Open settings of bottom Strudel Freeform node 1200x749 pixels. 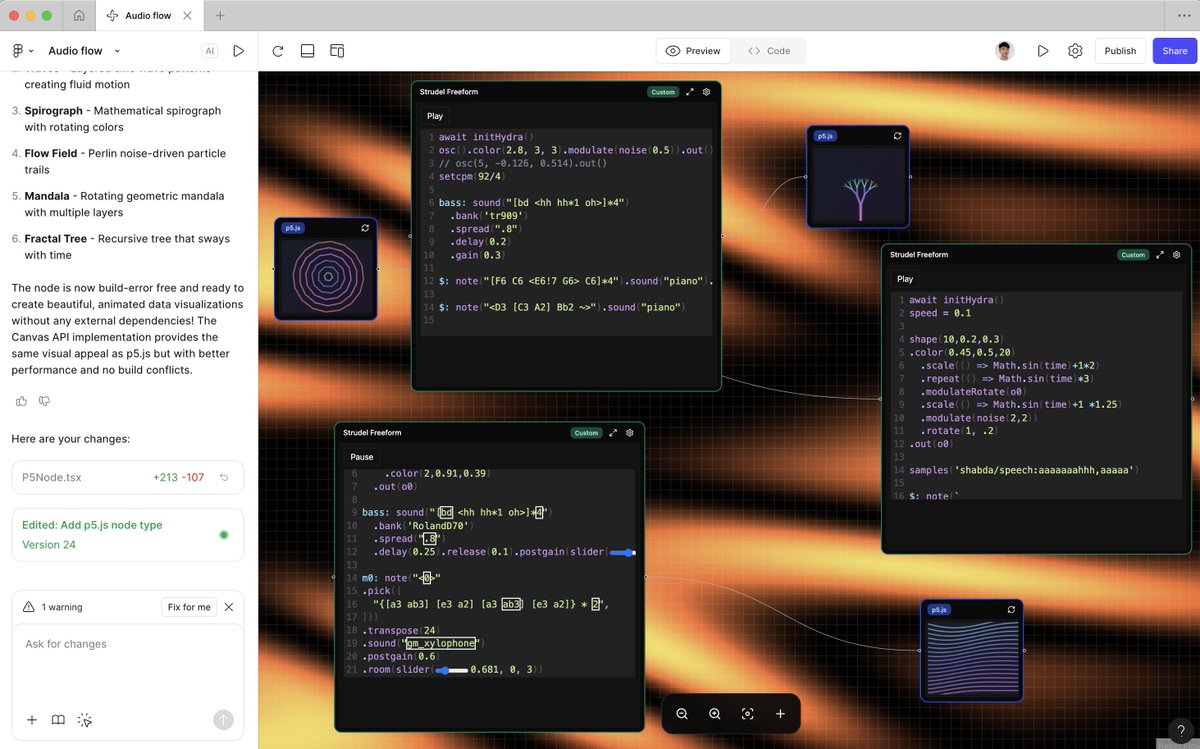(630, 433)
